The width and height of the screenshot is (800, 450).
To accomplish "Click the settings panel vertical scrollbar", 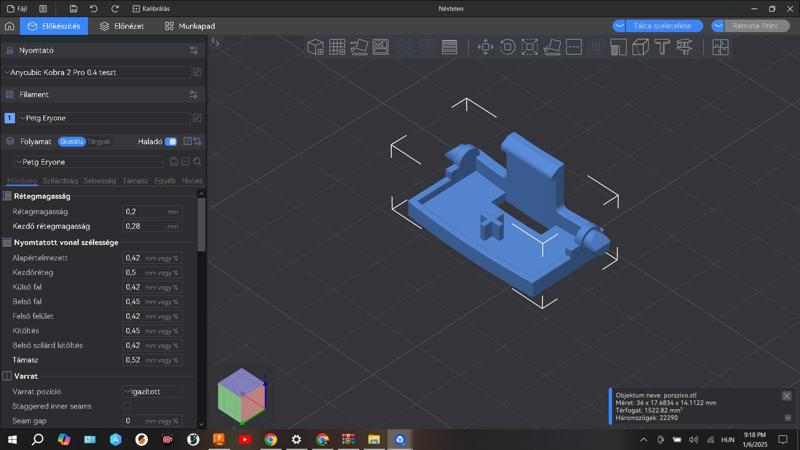I will tap(201, 224).
